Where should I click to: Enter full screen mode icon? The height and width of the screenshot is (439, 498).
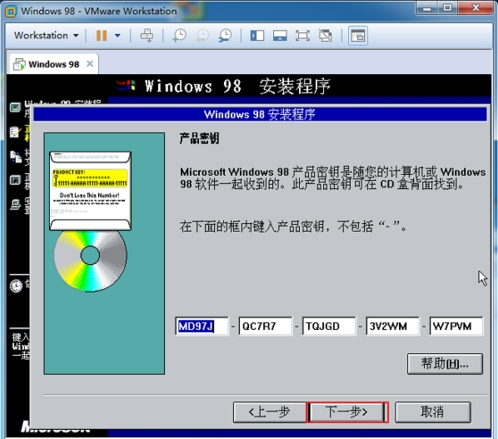pyautogui.click(x=303, y=36)
